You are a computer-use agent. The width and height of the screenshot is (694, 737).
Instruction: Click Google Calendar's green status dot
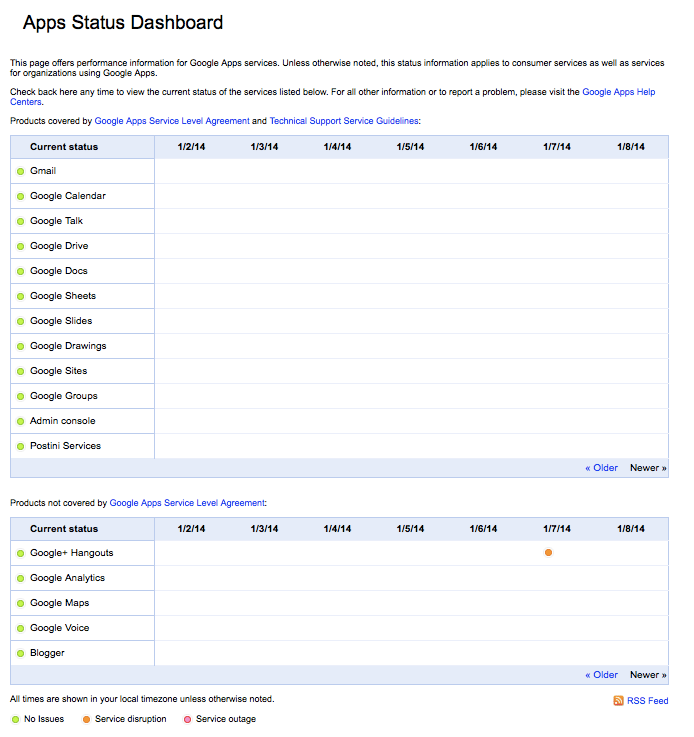[x=20, y=196]
